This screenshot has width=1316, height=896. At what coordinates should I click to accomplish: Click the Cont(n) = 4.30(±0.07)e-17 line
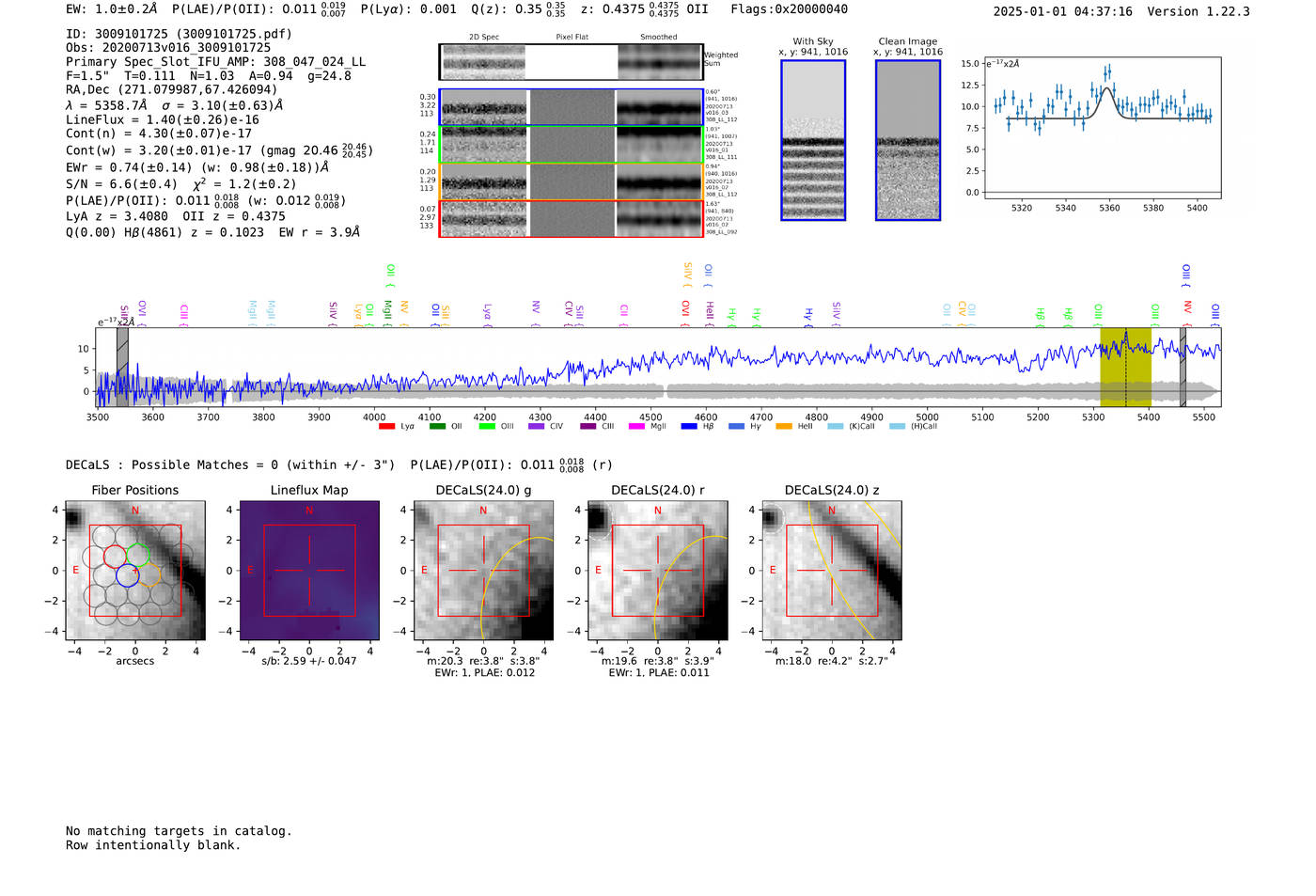pos(159,134)
